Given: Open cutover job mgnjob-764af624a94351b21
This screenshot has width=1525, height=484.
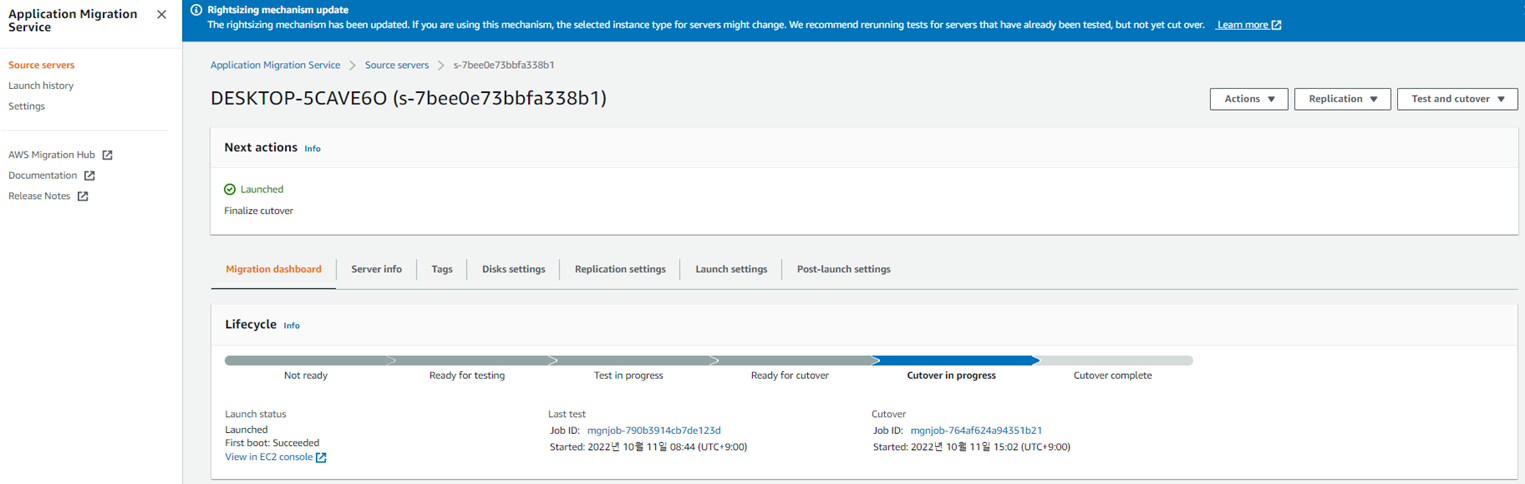Looking at the screenshot, I should pos(976,431).
